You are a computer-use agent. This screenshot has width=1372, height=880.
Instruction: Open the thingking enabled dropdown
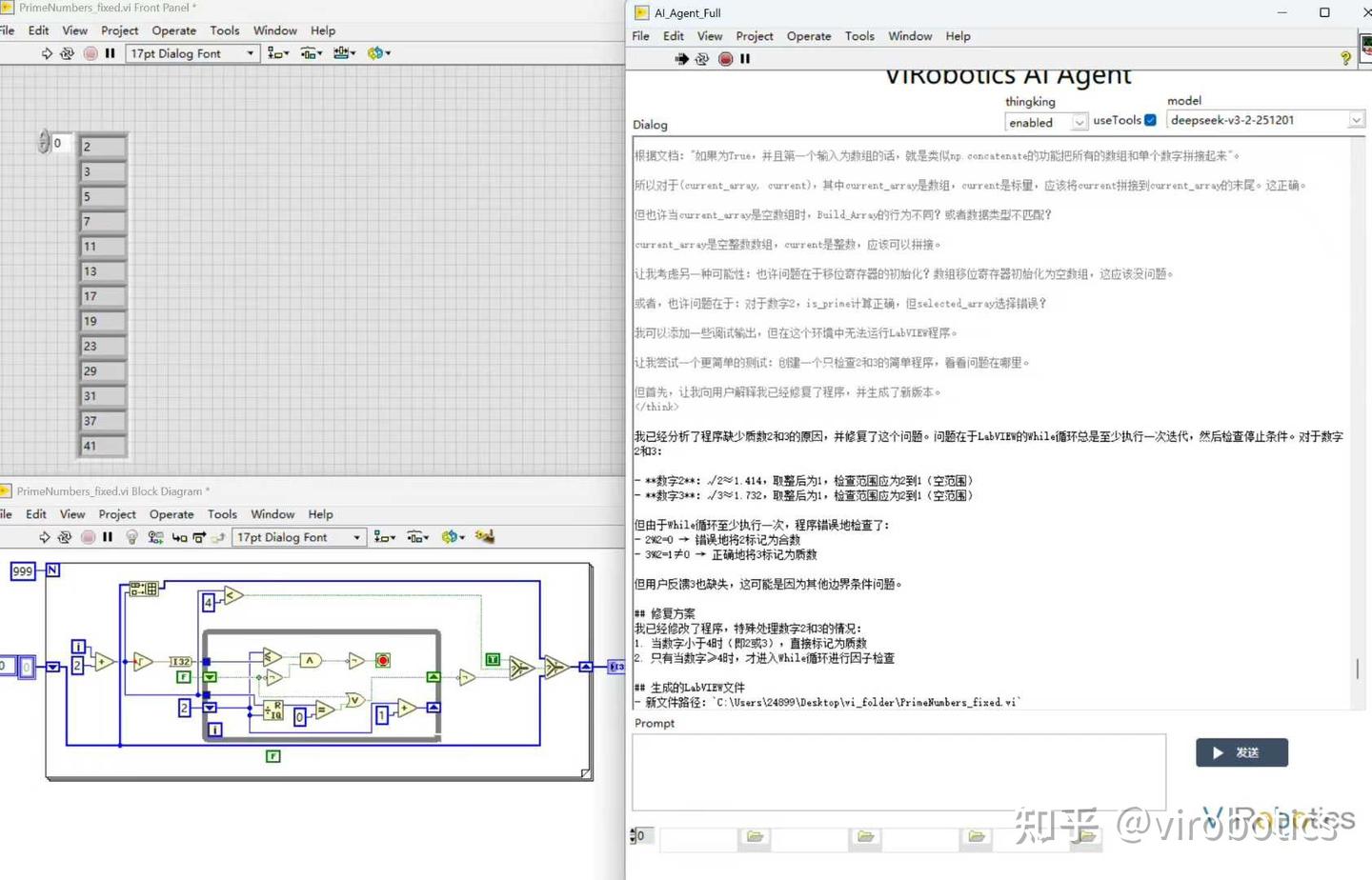[x=1045, y=122]
